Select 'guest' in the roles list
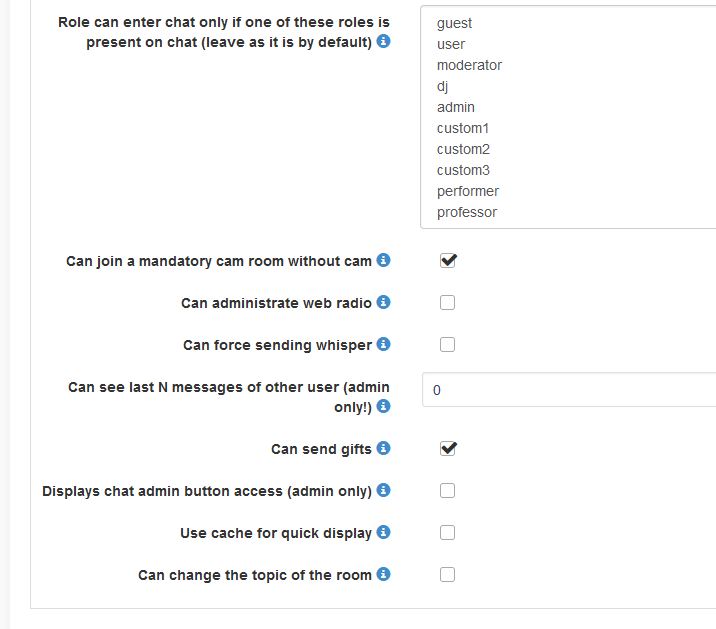 [x=454, y=23]
